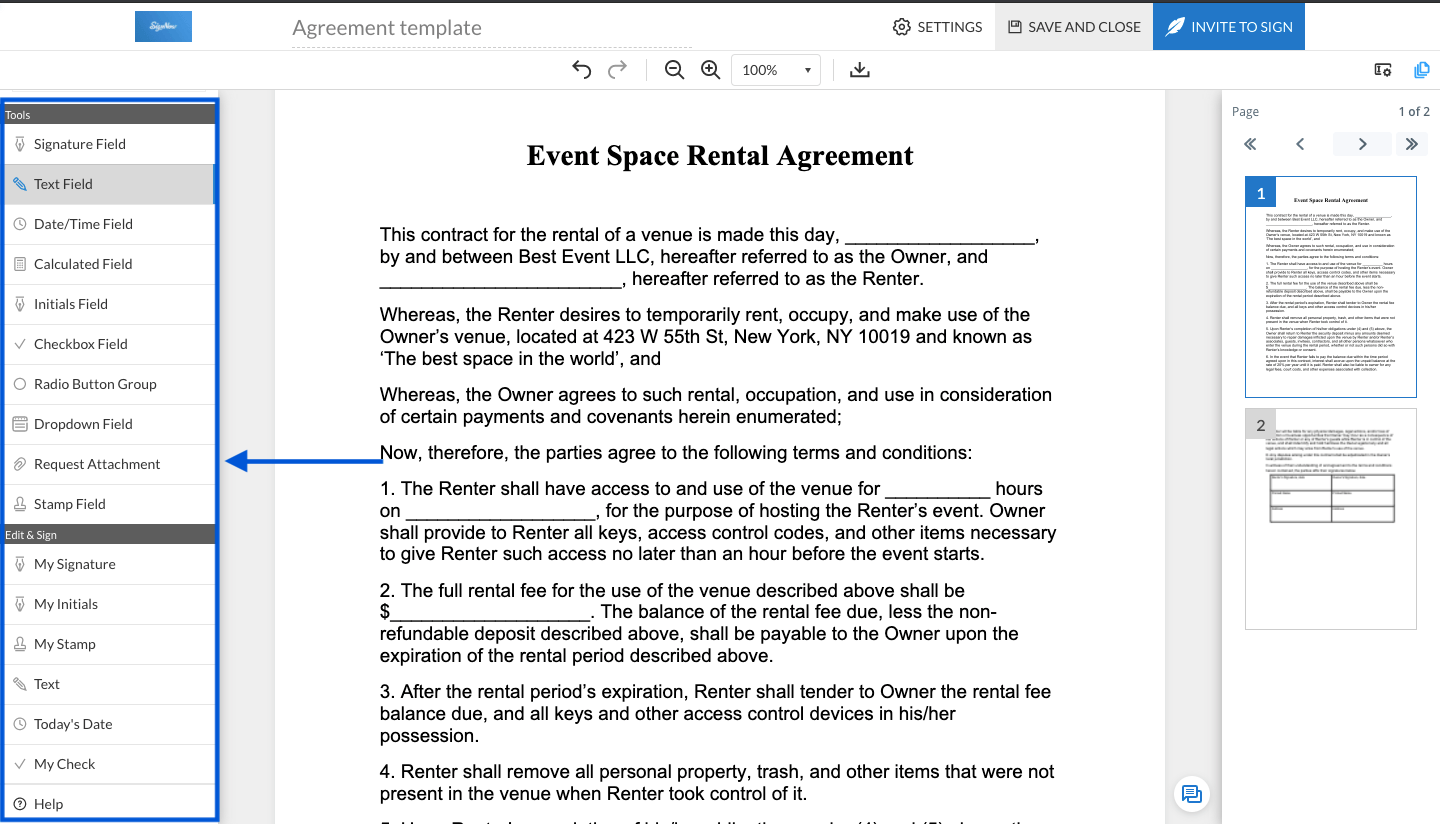
Task: Open the zoom percentage dropdown
Action: 775,70
